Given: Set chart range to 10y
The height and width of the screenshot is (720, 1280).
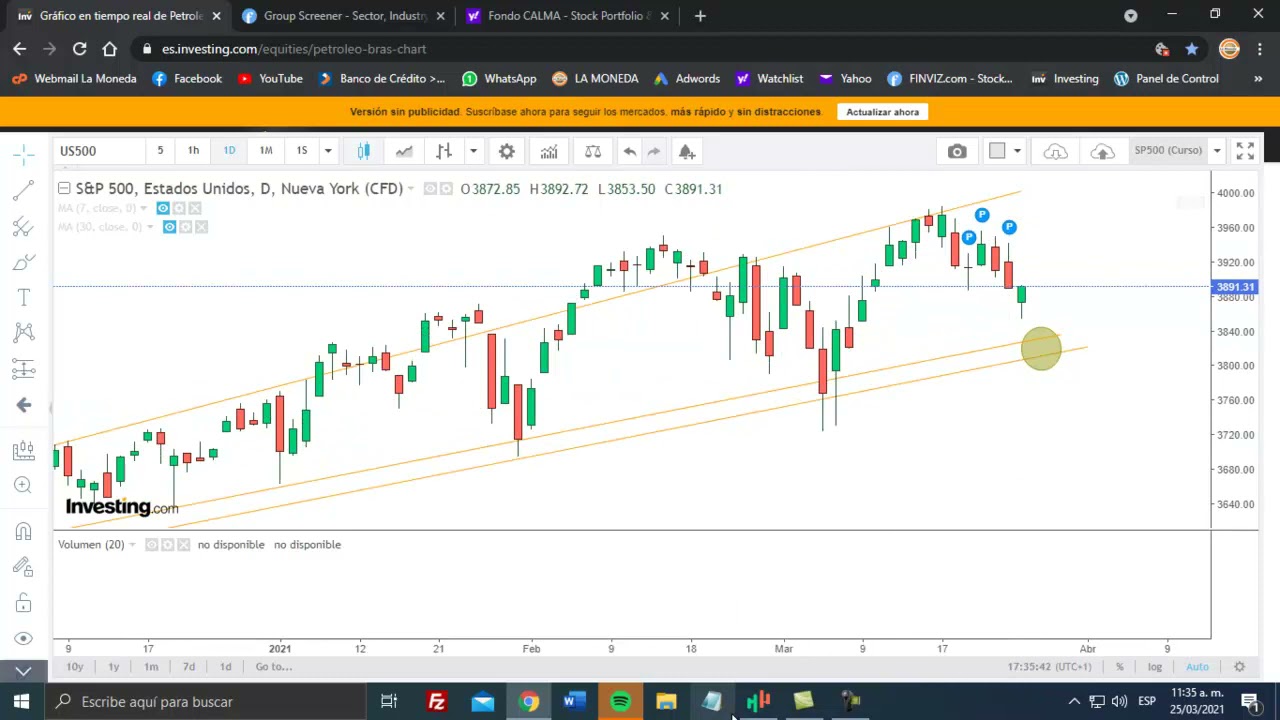Looking at the screenshot, I should click(x=75, y=667).
